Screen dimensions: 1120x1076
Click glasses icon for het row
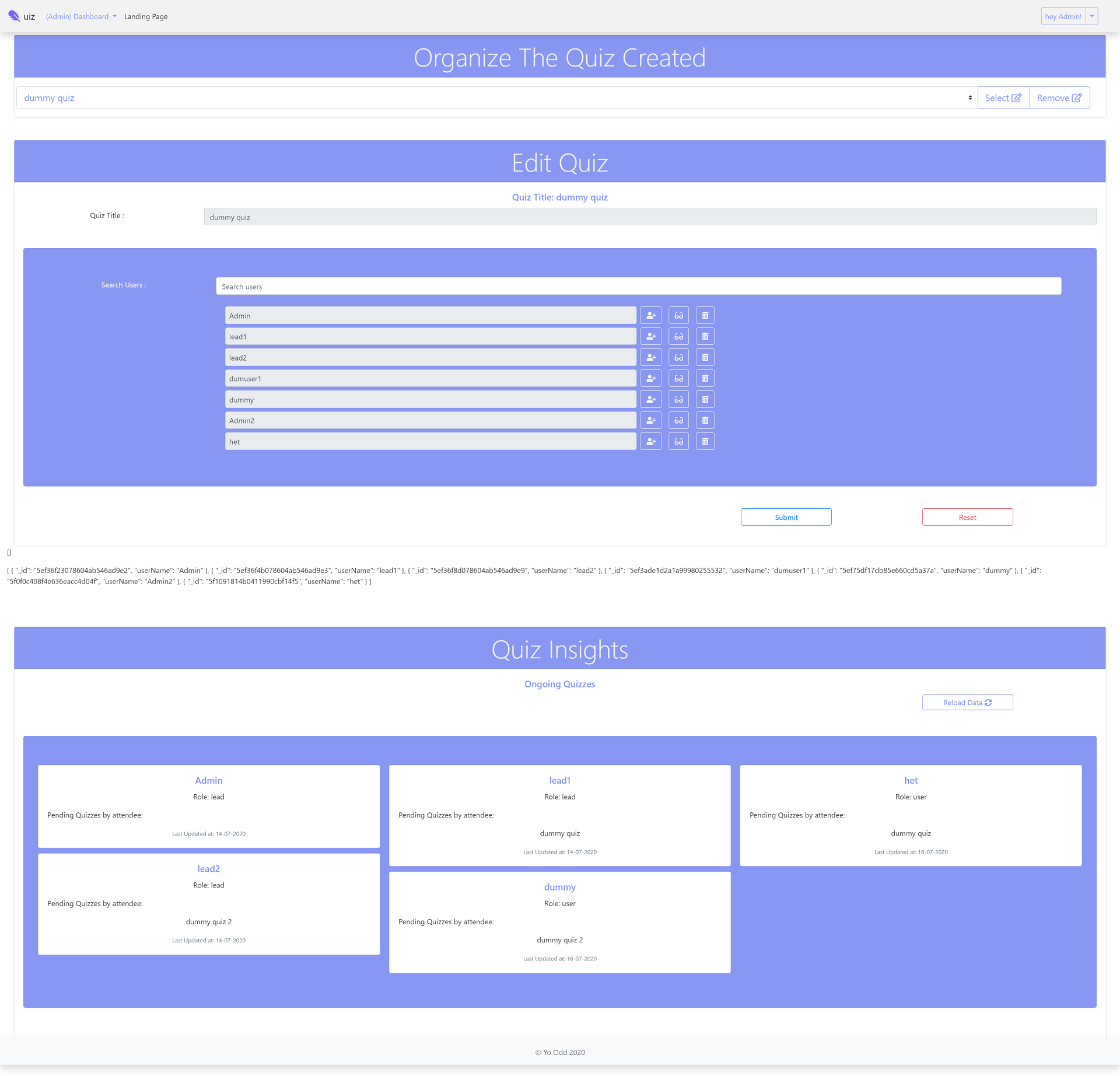click(678, 442)
